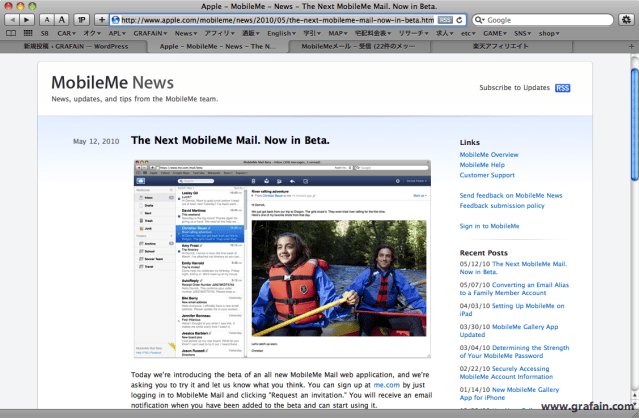639x418 pixels.
Task: Click the MobileMe Mail beta screenshot image
Action: (282, 259)
